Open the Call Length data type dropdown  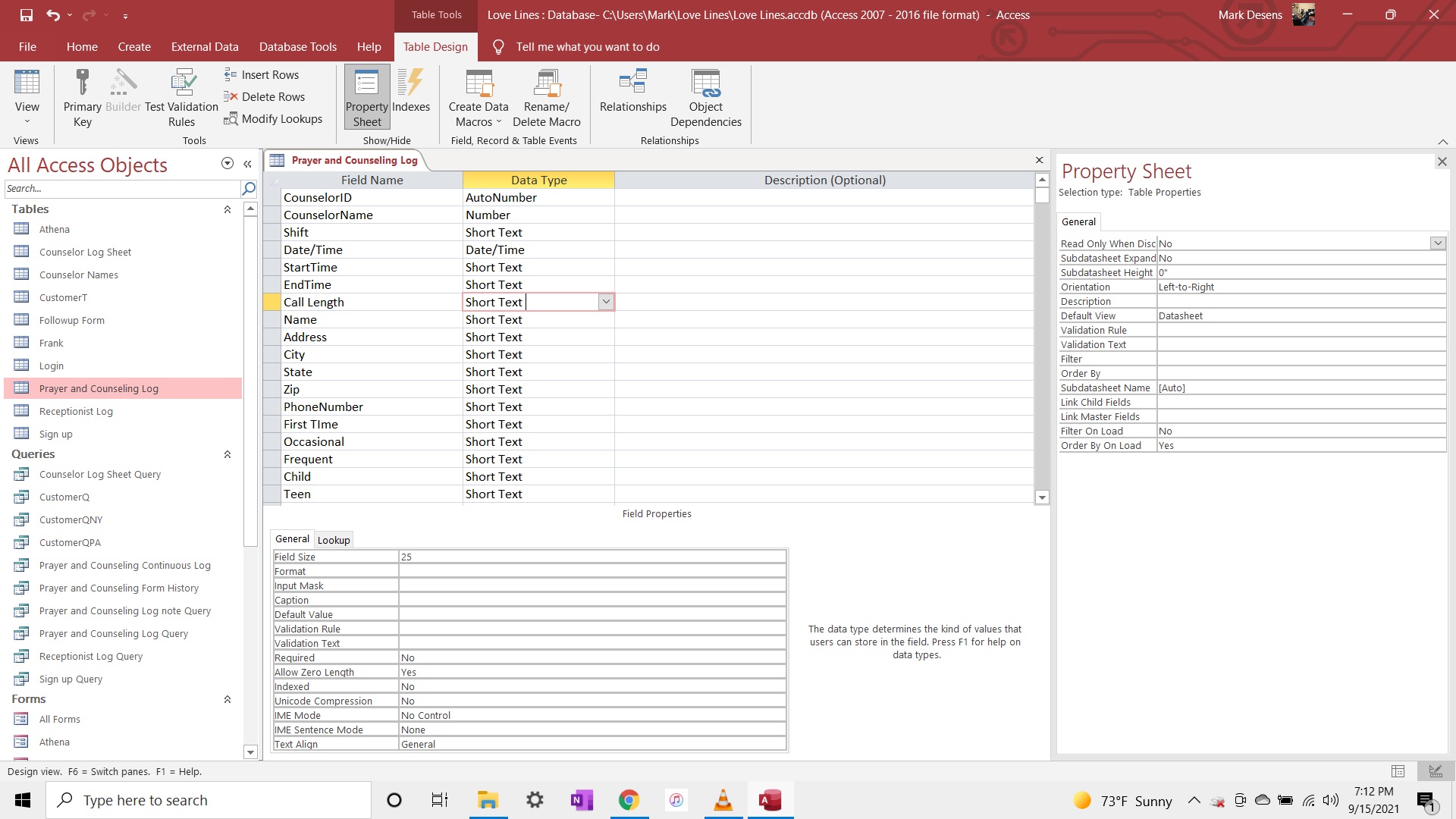tap(605, 302)
